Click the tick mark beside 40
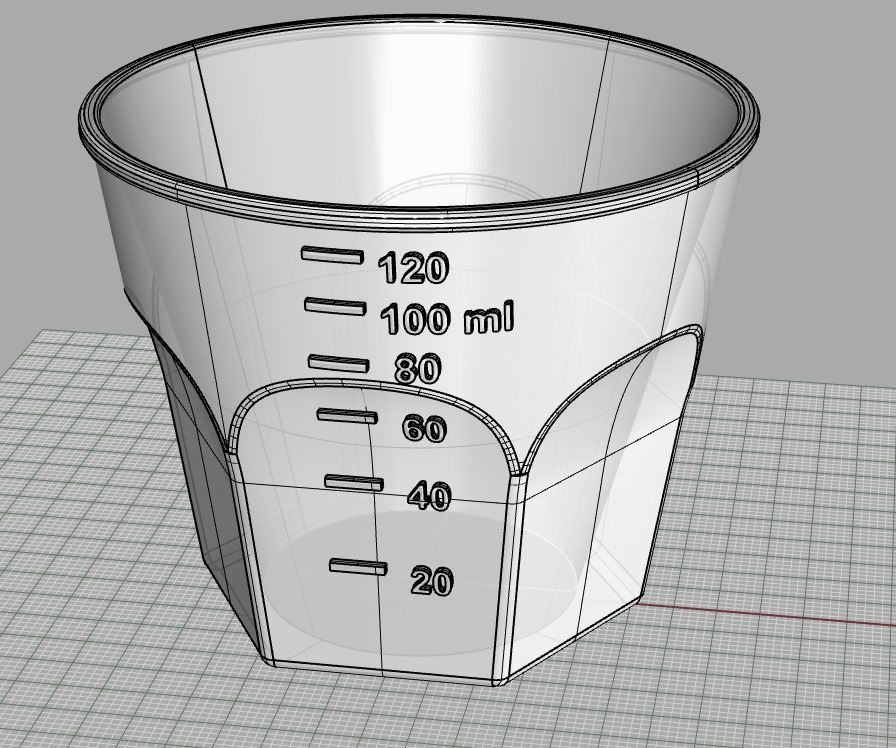The image size is (896, 748). [x=354, y=482]
